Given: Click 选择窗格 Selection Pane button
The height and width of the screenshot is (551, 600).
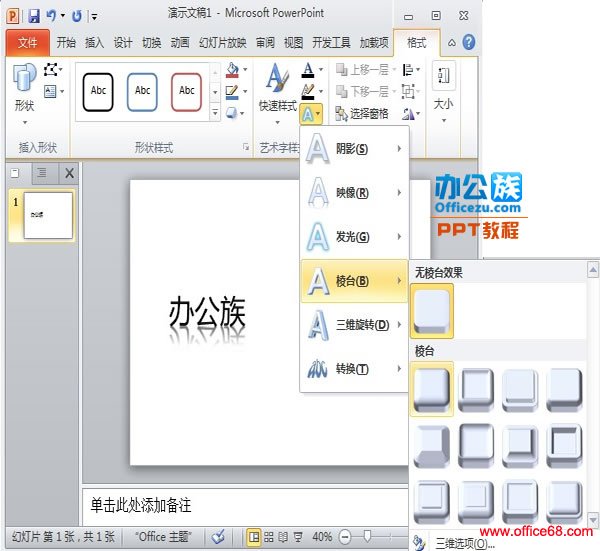Looking at the screenshot, I should click(362, 114).
